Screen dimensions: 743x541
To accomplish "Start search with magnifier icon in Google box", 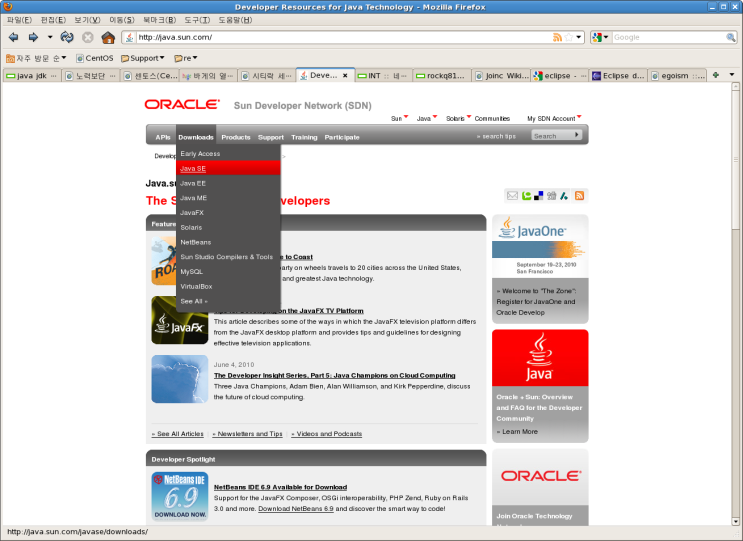I will (x=731, y=37).
